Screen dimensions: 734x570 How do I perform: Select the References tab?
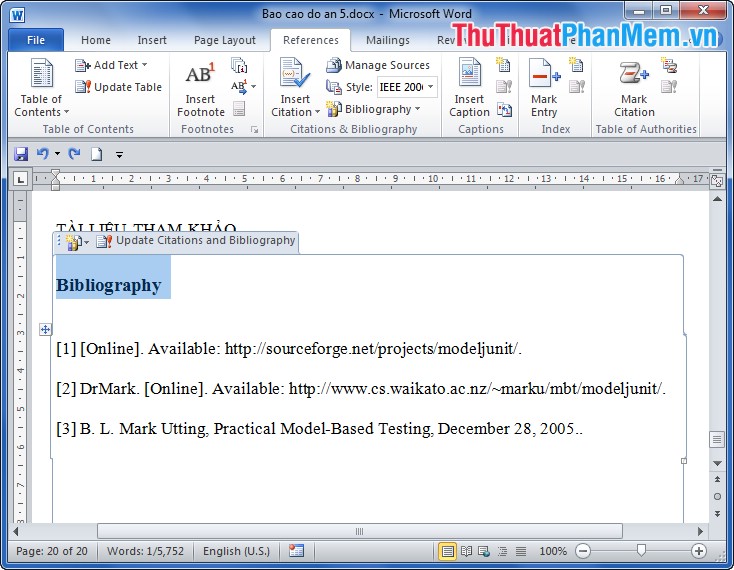point(310,40)
